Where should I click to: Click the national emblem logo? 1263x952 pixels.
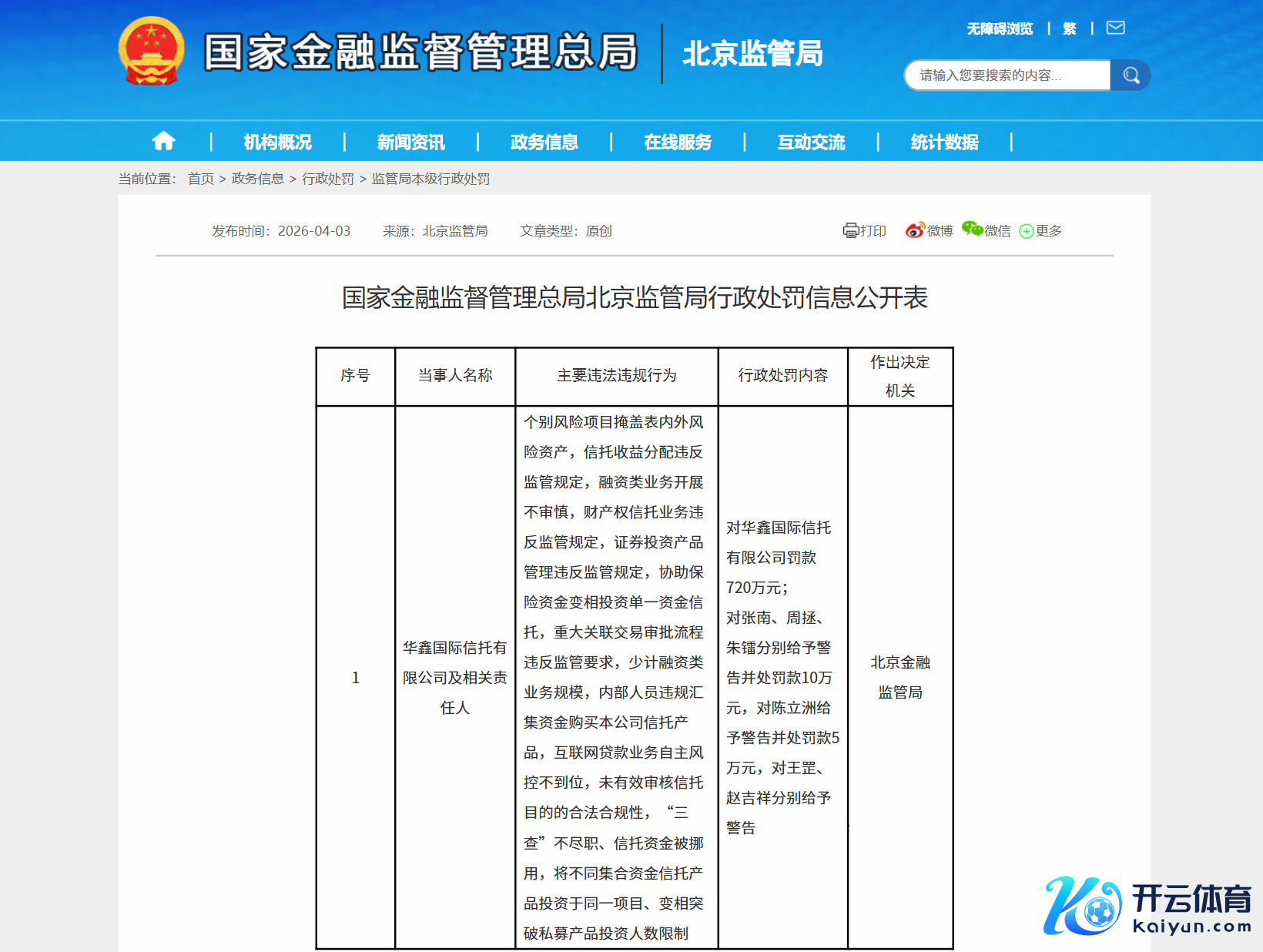click(x=152, y=52)
